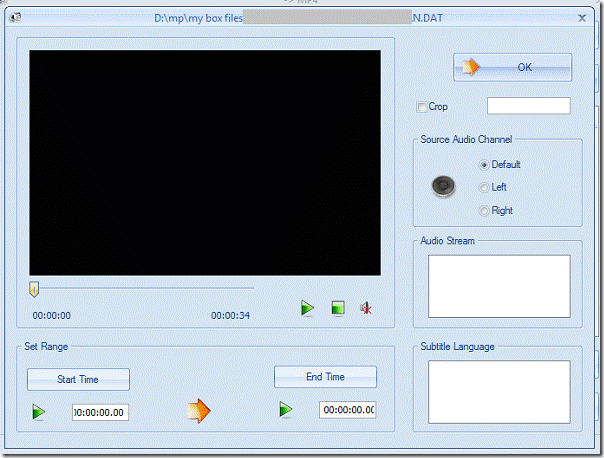Click the video seek slider handle
Screen dimensions: 604x458
[x=34, y=289]
